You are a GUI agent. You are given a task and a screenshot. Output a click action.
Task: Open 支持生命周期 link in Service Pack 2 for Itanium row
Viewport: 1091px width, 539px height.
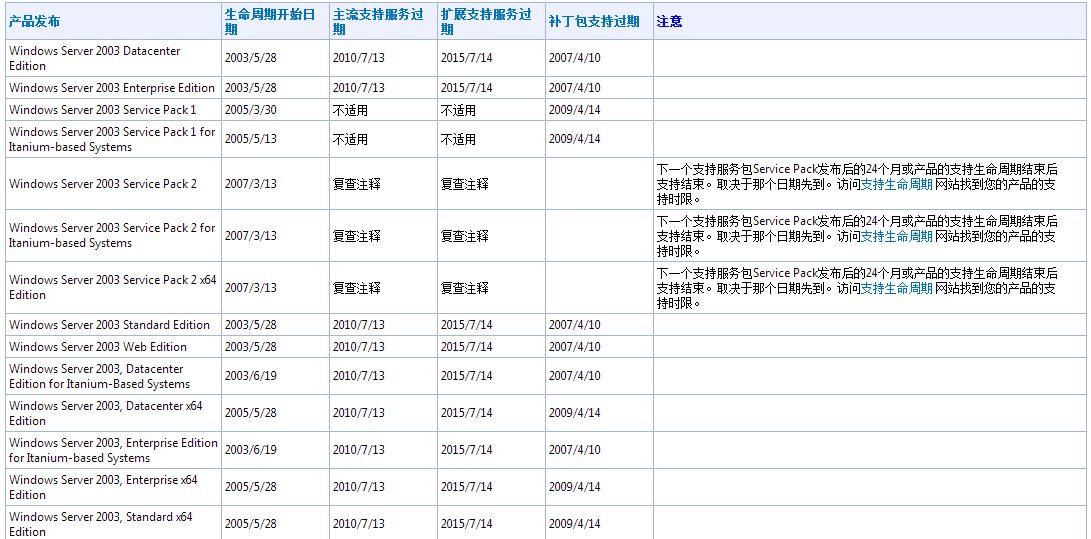[897, 236]
